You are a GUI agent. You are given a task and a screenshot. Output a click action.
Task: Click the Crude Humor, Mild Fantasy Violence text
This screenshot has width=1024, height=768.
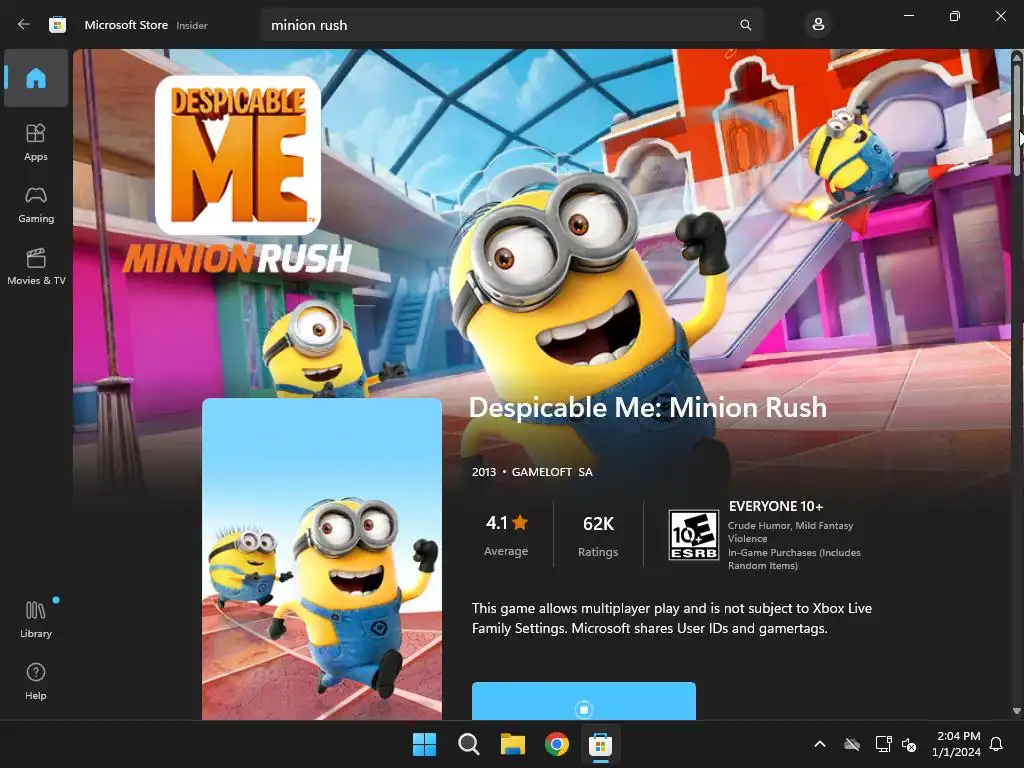click(x=790, y=532)
